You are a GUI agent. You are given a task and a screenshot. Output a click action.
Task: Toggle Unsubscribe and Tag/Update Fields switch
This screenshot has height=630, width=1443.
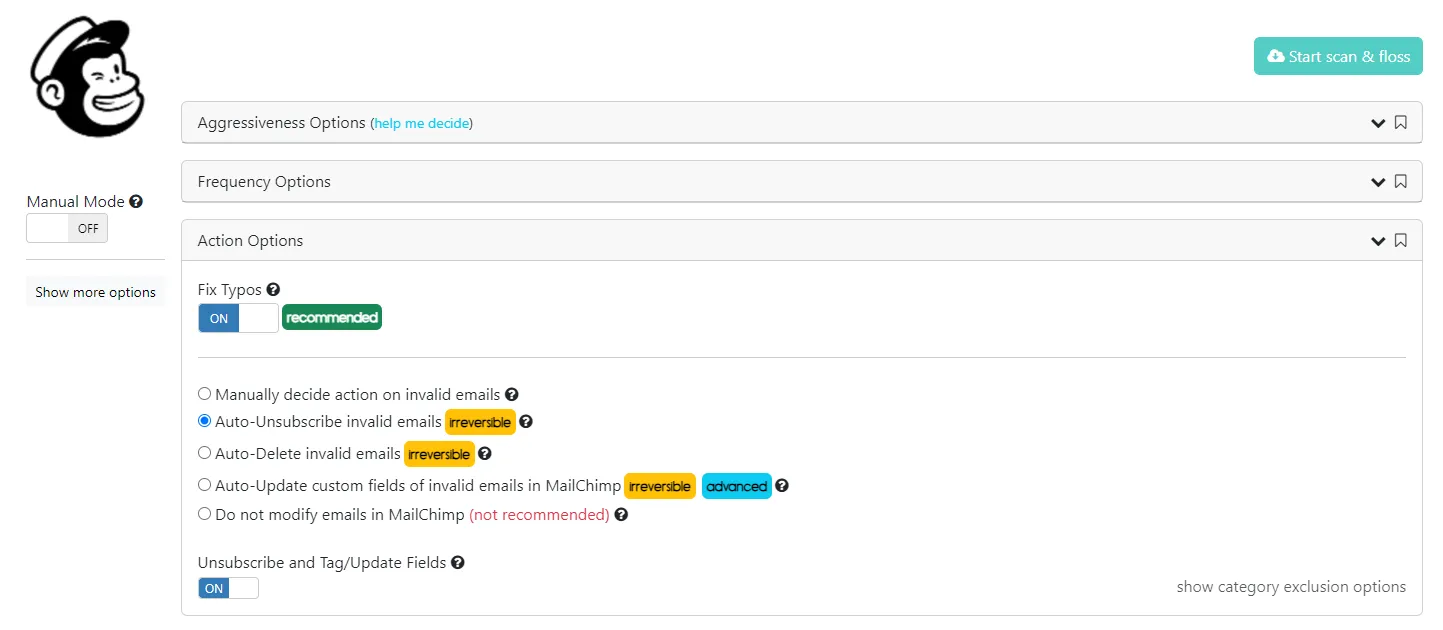point(228,588)
